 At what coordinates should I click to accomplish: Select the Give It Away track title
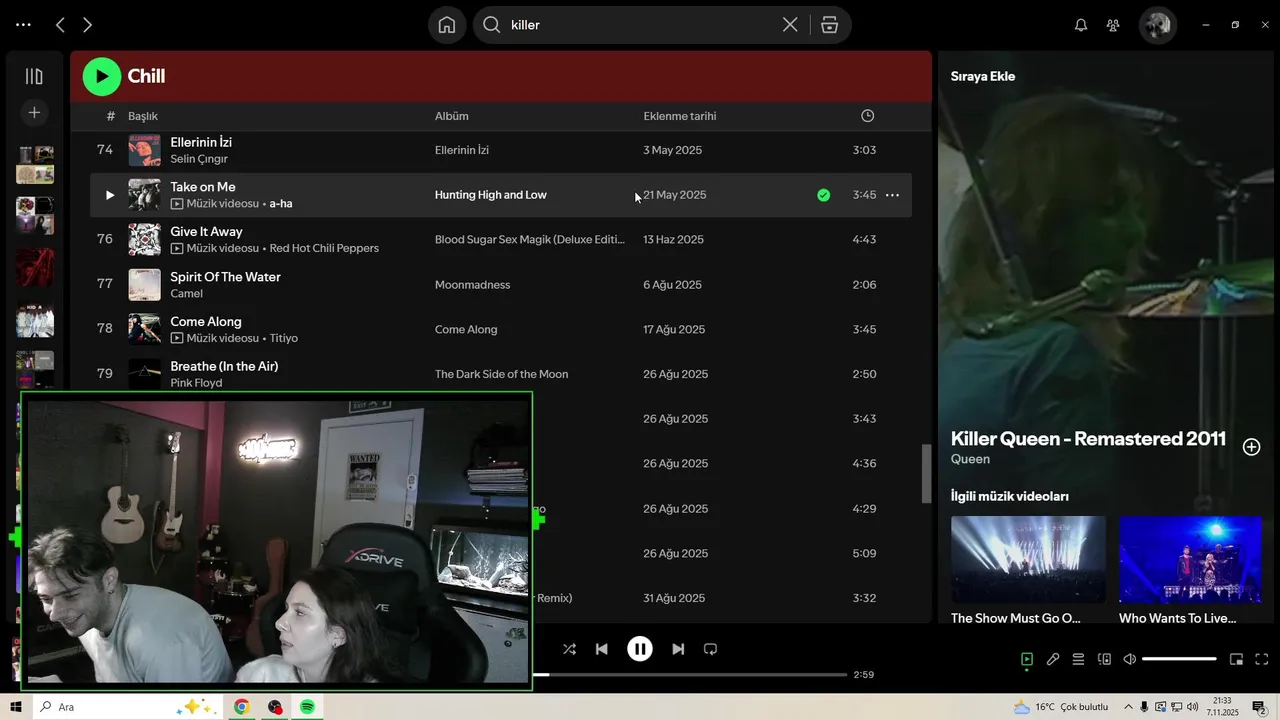click(x=207, y=232)
